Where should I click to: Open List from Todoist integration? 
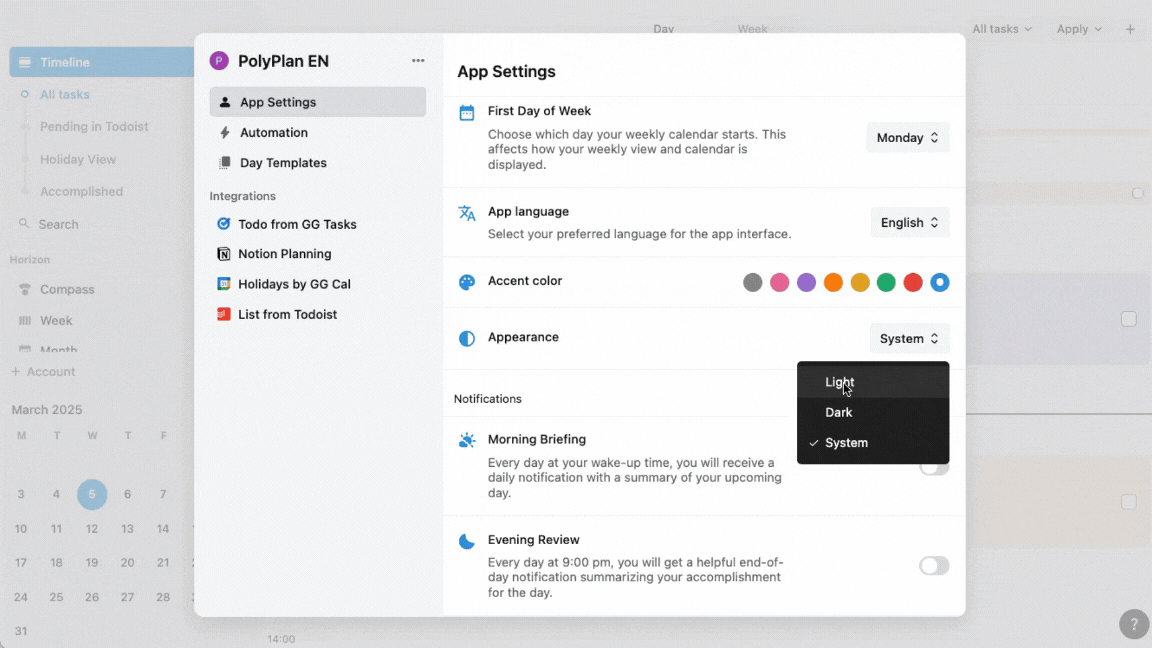click(x=287, y=314)
